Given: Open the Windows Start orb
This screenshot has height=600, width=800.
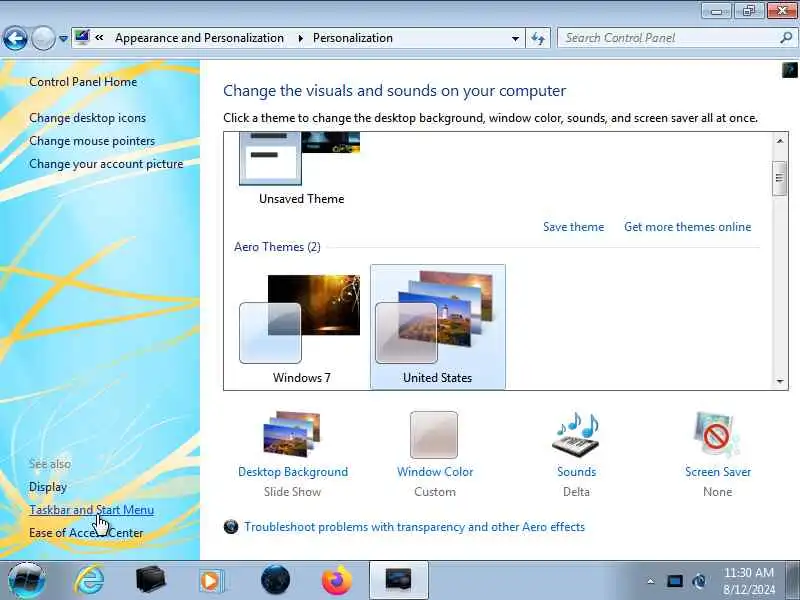Looking at the screenshot, I should [x=27, y=580].
